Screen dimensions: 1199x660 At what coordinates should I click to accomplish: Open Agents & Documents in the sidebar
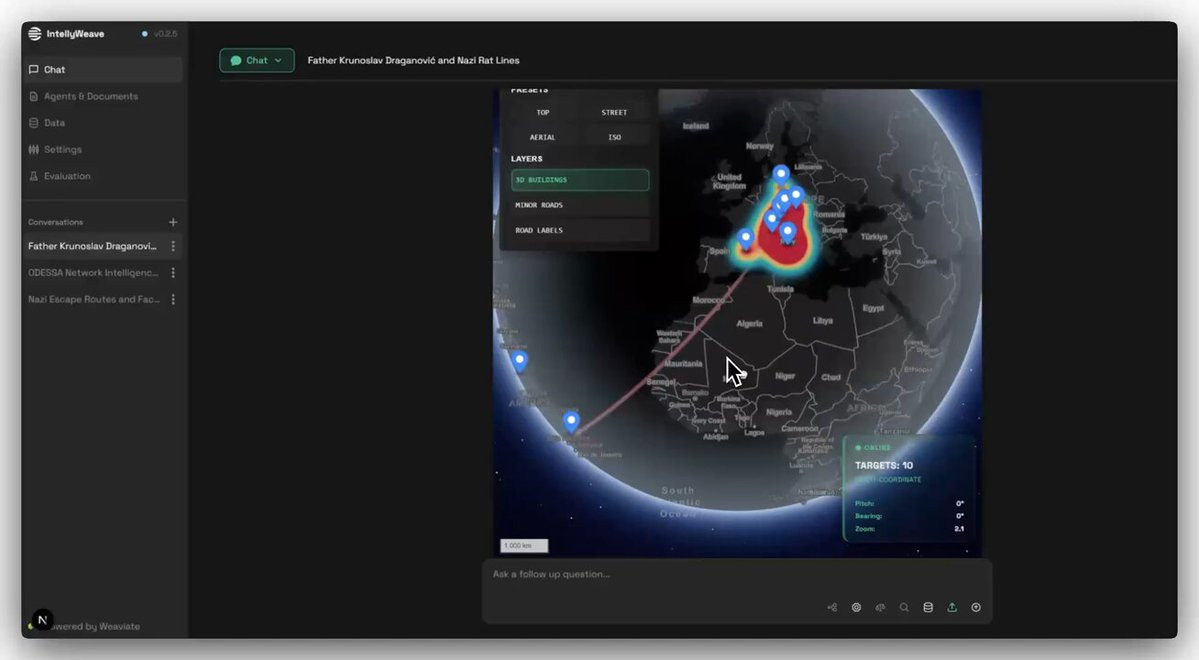click(x=102, y=96)
